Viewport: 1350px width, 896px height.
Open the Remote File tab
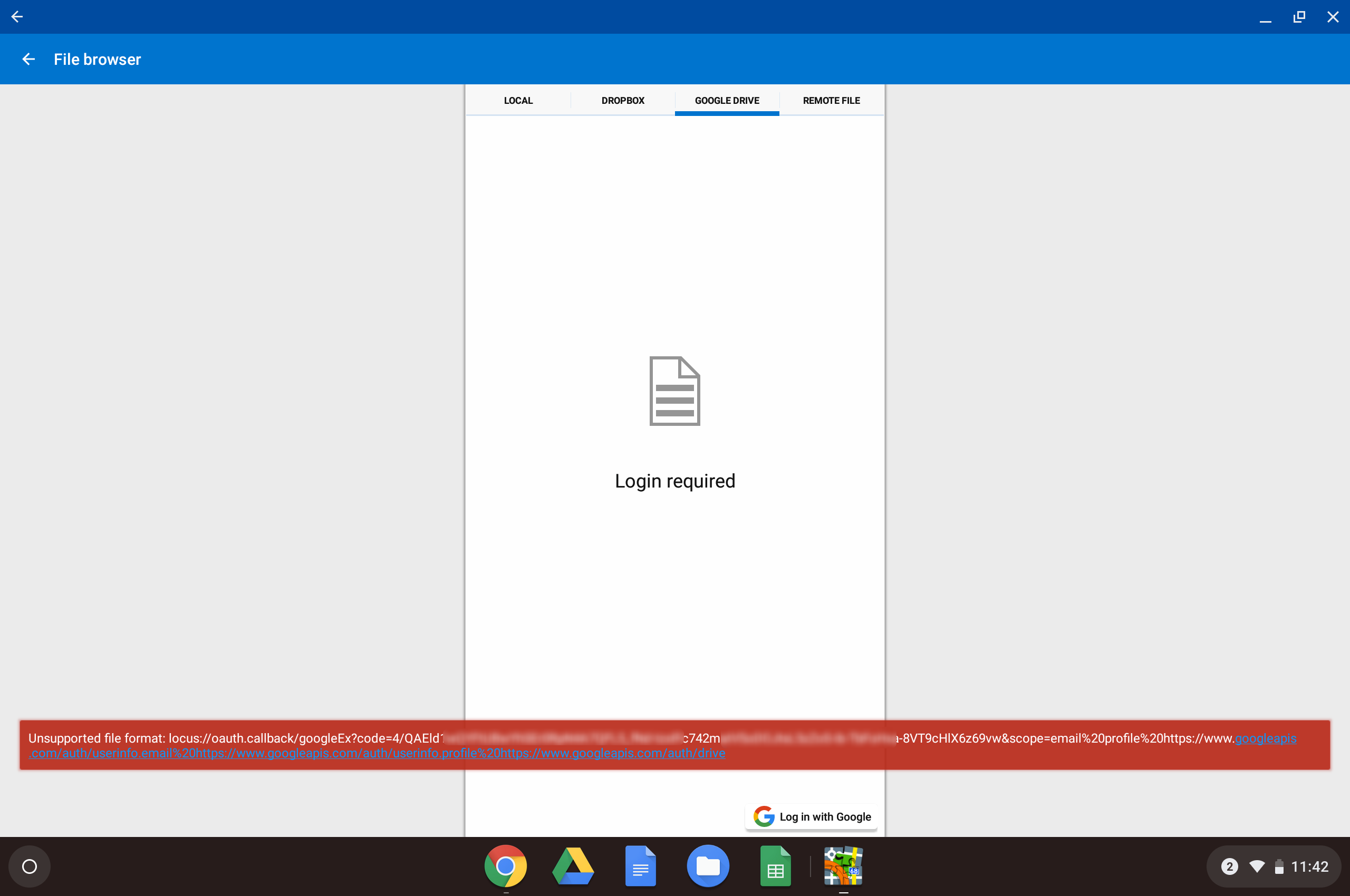tap(831, 101)
